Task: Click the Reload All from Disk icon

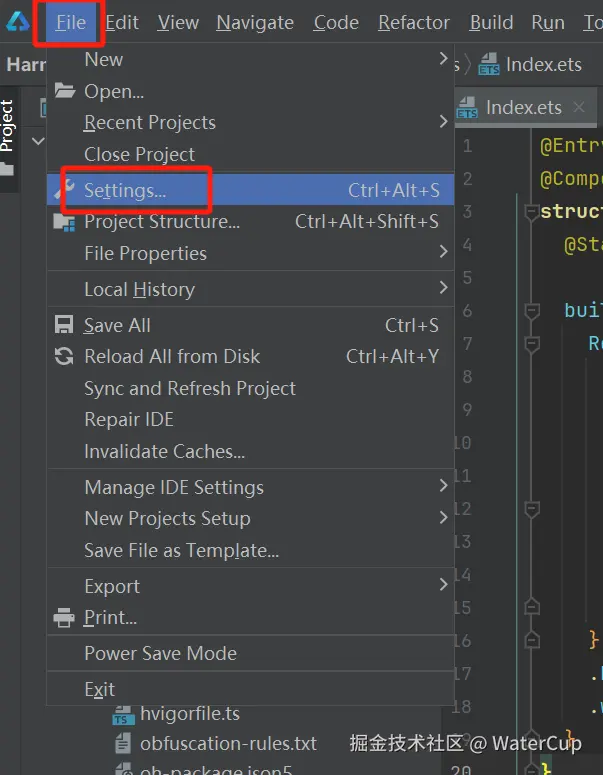Action: click(x=65, y=357)
